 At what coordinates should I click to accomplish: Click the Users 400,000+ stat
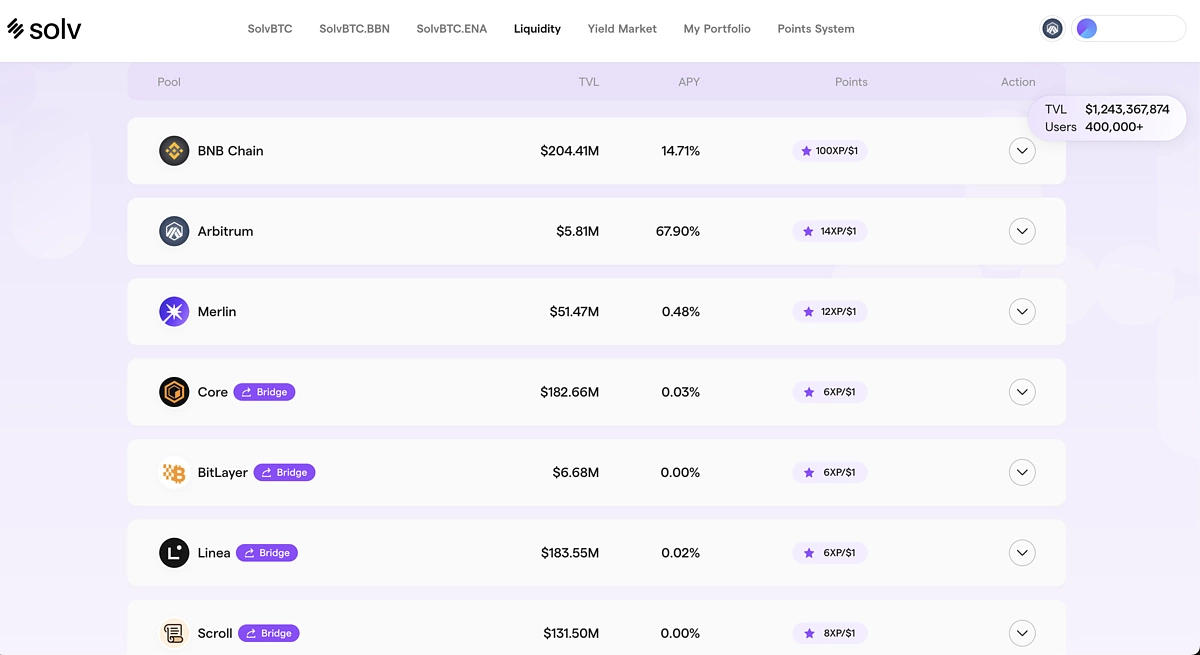1094,127
